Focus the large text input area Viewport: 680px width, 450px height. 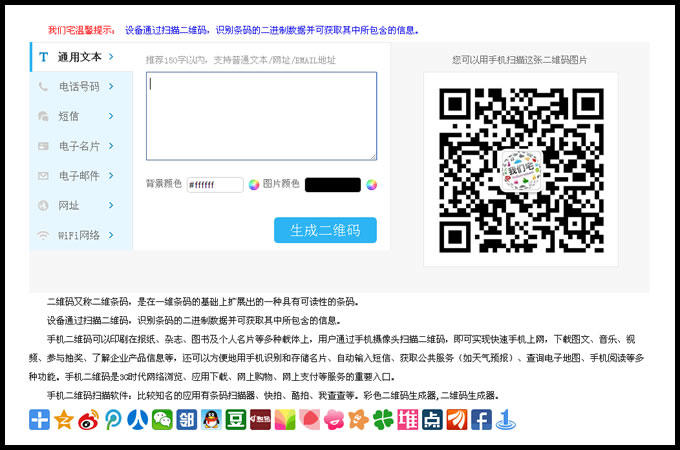(x=262, y=116)
